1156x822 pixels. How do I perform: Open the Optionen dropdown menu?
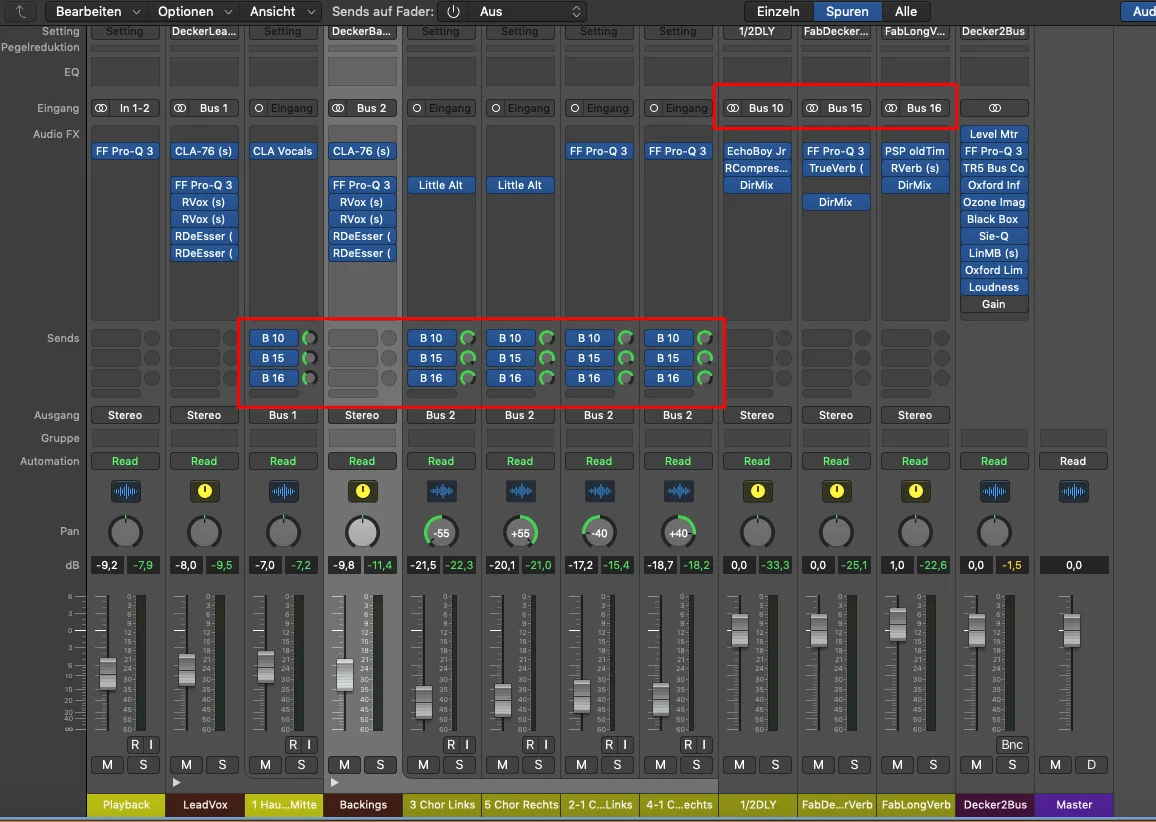coord(194,11)
